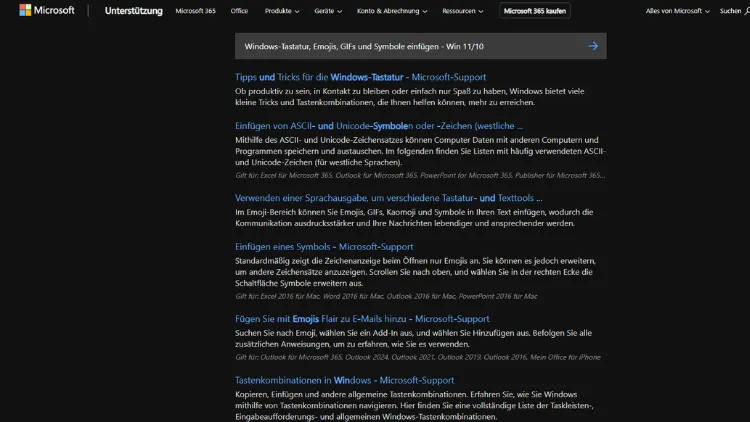Open Fügen Sie mit Emojis Flair result
Viewport: 750px width, 422px height.
point(362,319)
